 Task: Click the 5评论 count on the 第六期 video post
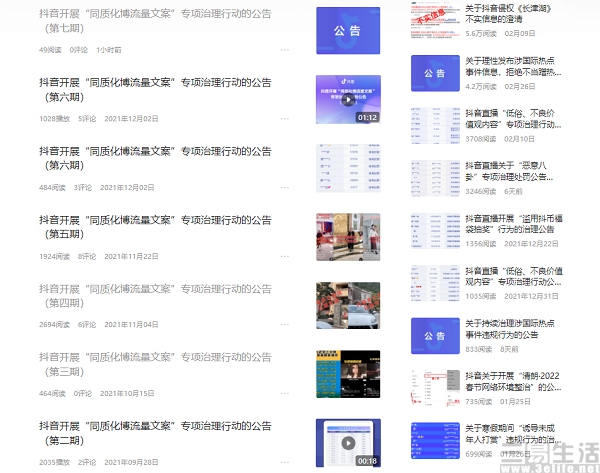87,119
